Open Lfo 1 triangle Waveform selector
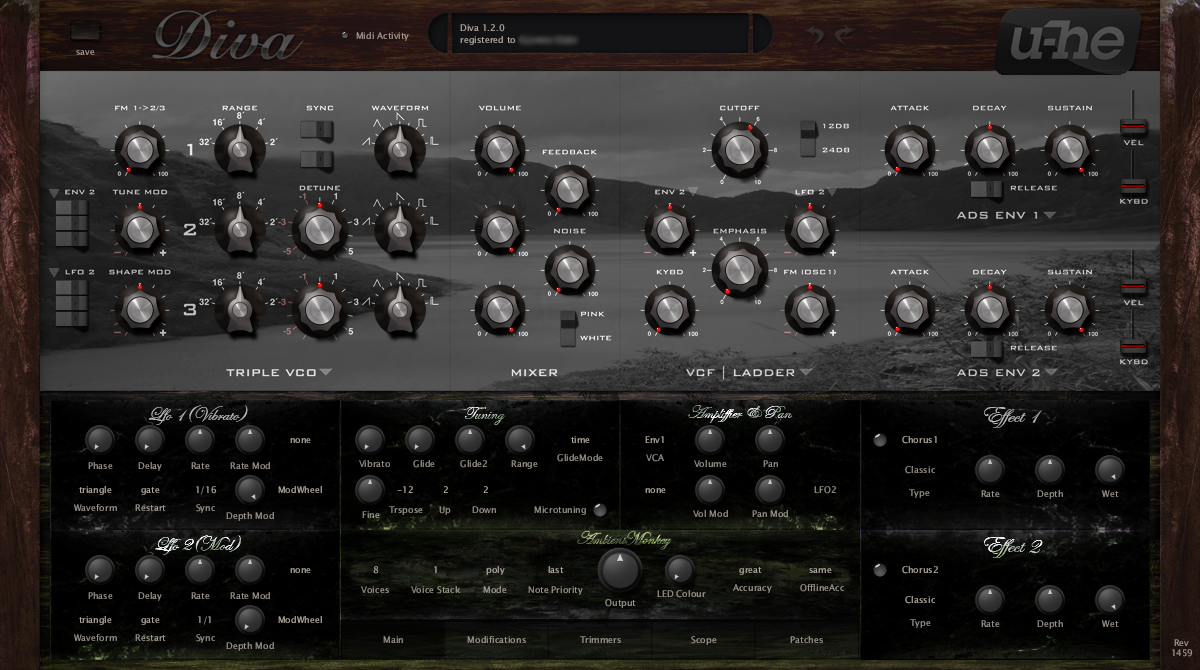 tap(96, 490)
